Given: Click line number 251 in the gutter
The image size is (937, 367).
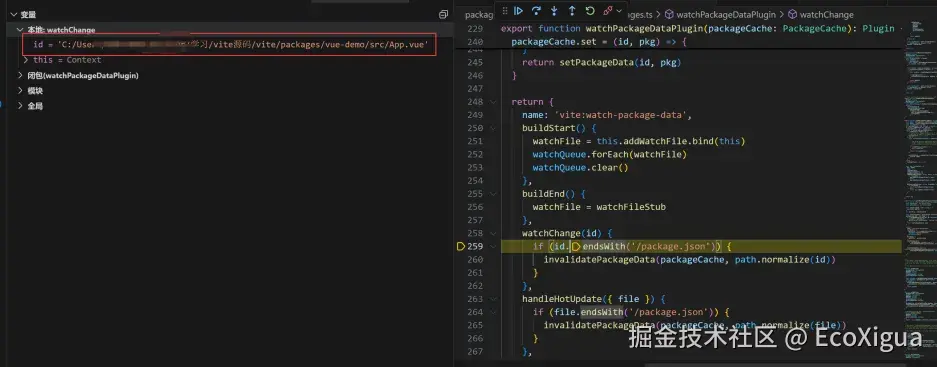Looking at the screenshot, I should [475, 141].
